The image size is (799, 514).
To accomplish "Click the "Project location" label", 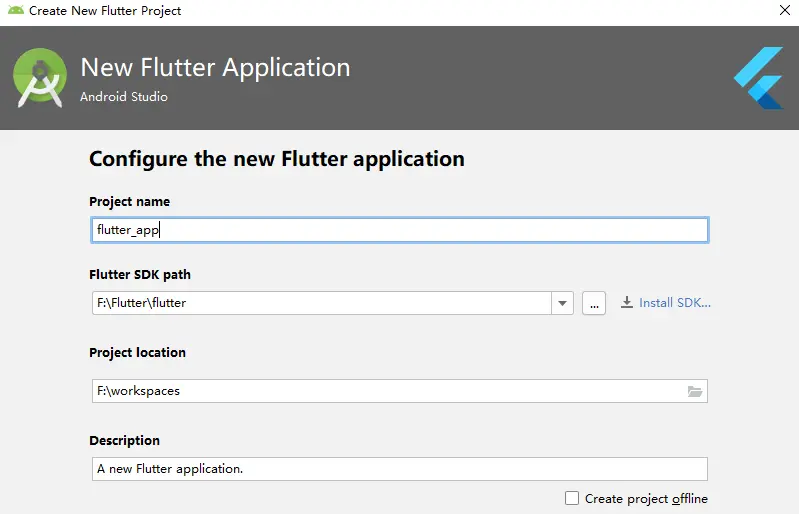I will (137, 353).
